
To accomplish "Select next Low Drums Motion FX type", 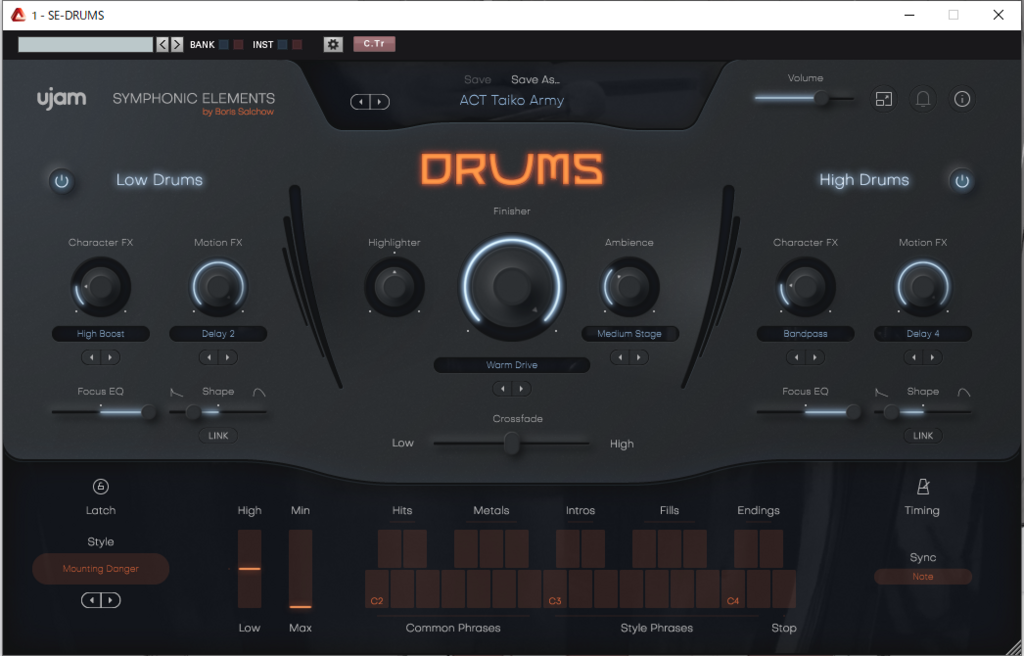I will (227, 357).
